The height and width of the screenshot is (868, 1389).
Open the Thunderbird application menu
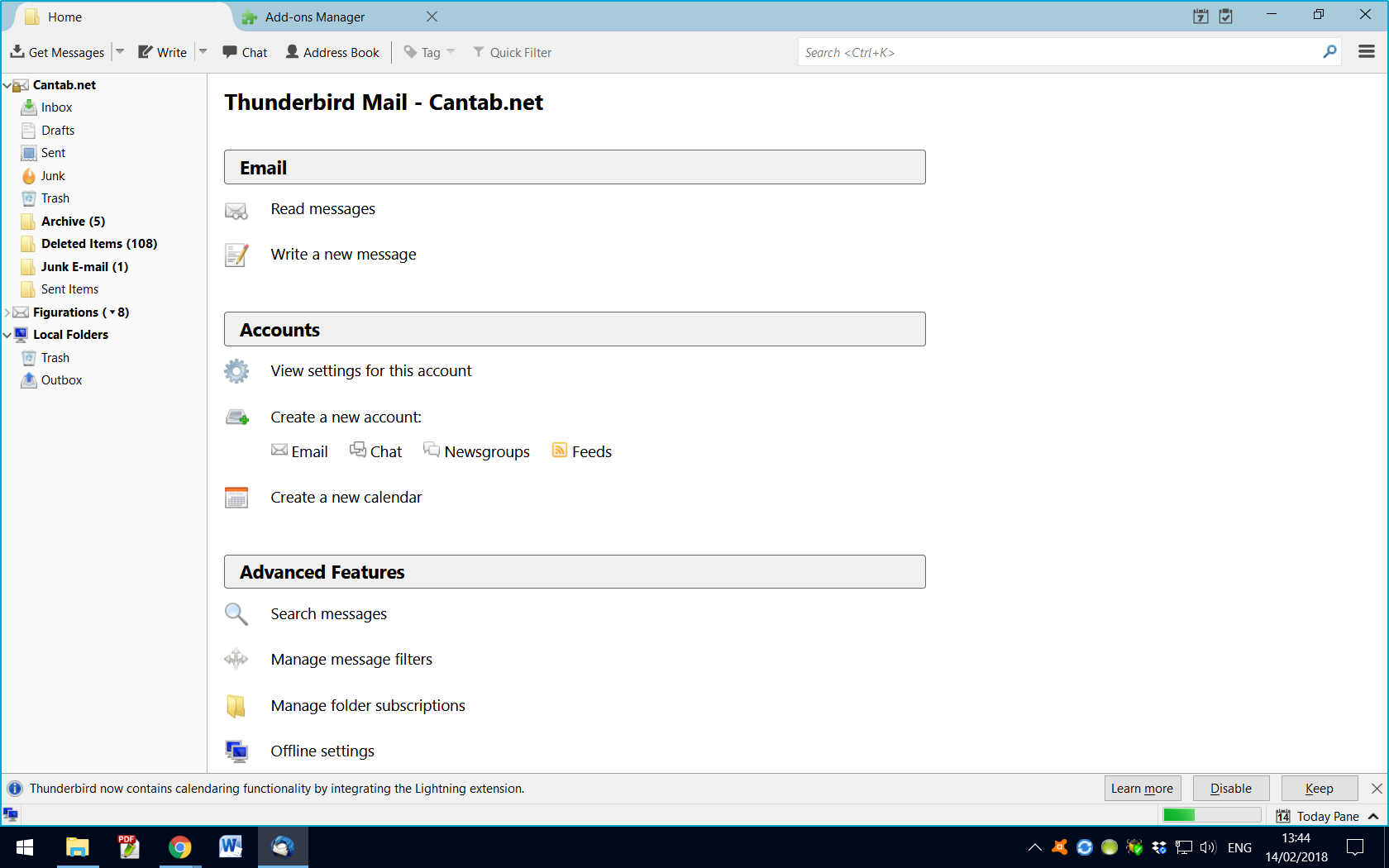tap(1366, 51)
